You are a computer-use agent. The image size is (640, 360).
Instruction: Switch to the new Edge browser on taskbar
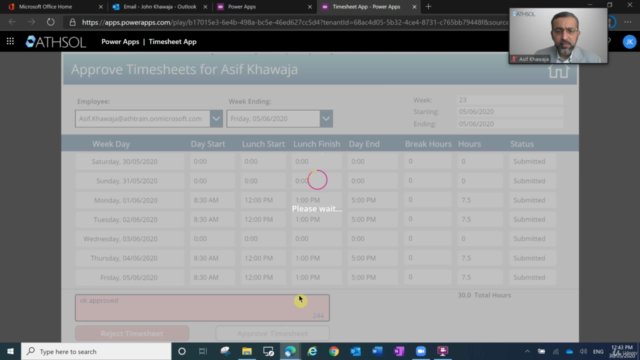[x=290, y=351]
